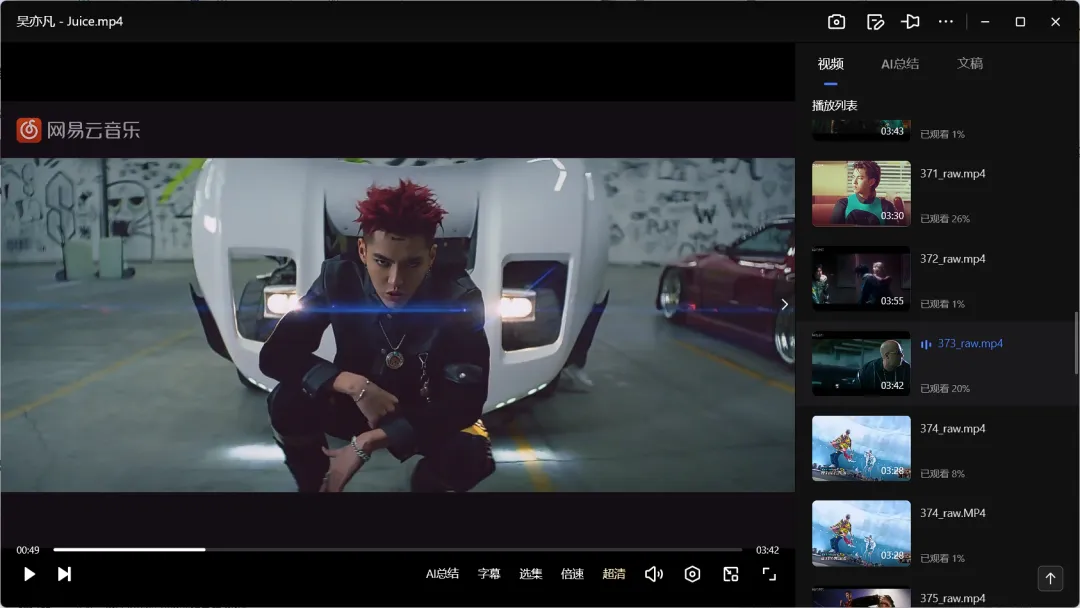1080x608 pixels.
Task: Select the 371_raw.mp4 thumbnail
Action: (x=861, y=194)
